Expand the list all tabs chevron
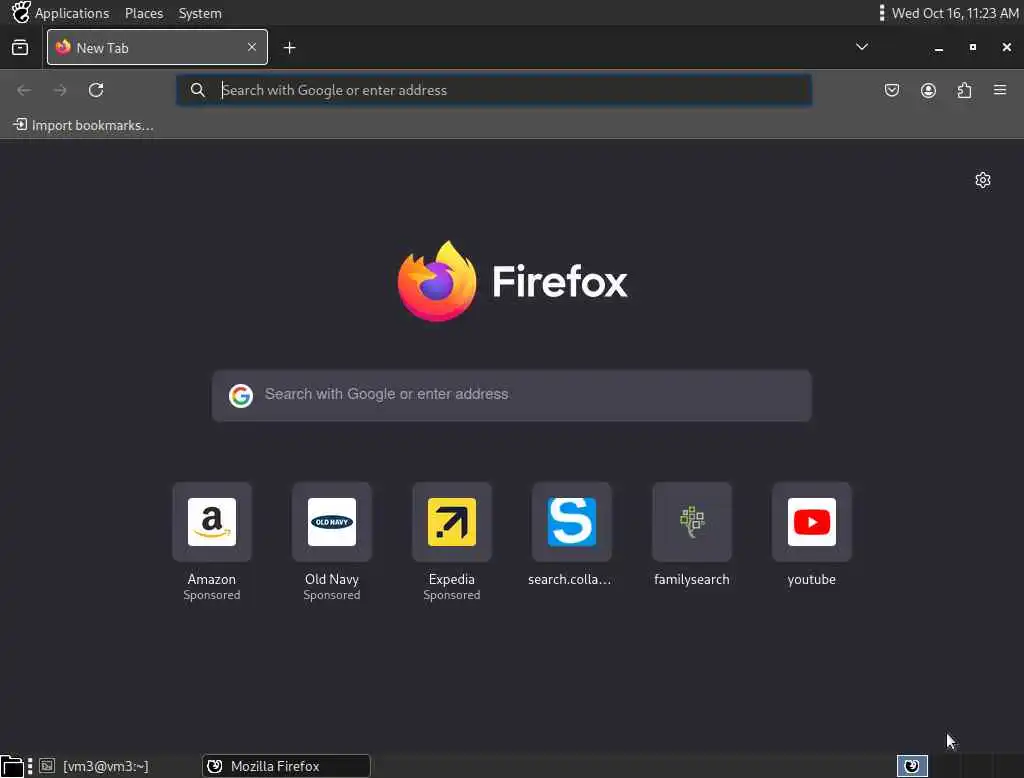The width and height of the screenshot is (1024, 778). (x=861, y=47)
